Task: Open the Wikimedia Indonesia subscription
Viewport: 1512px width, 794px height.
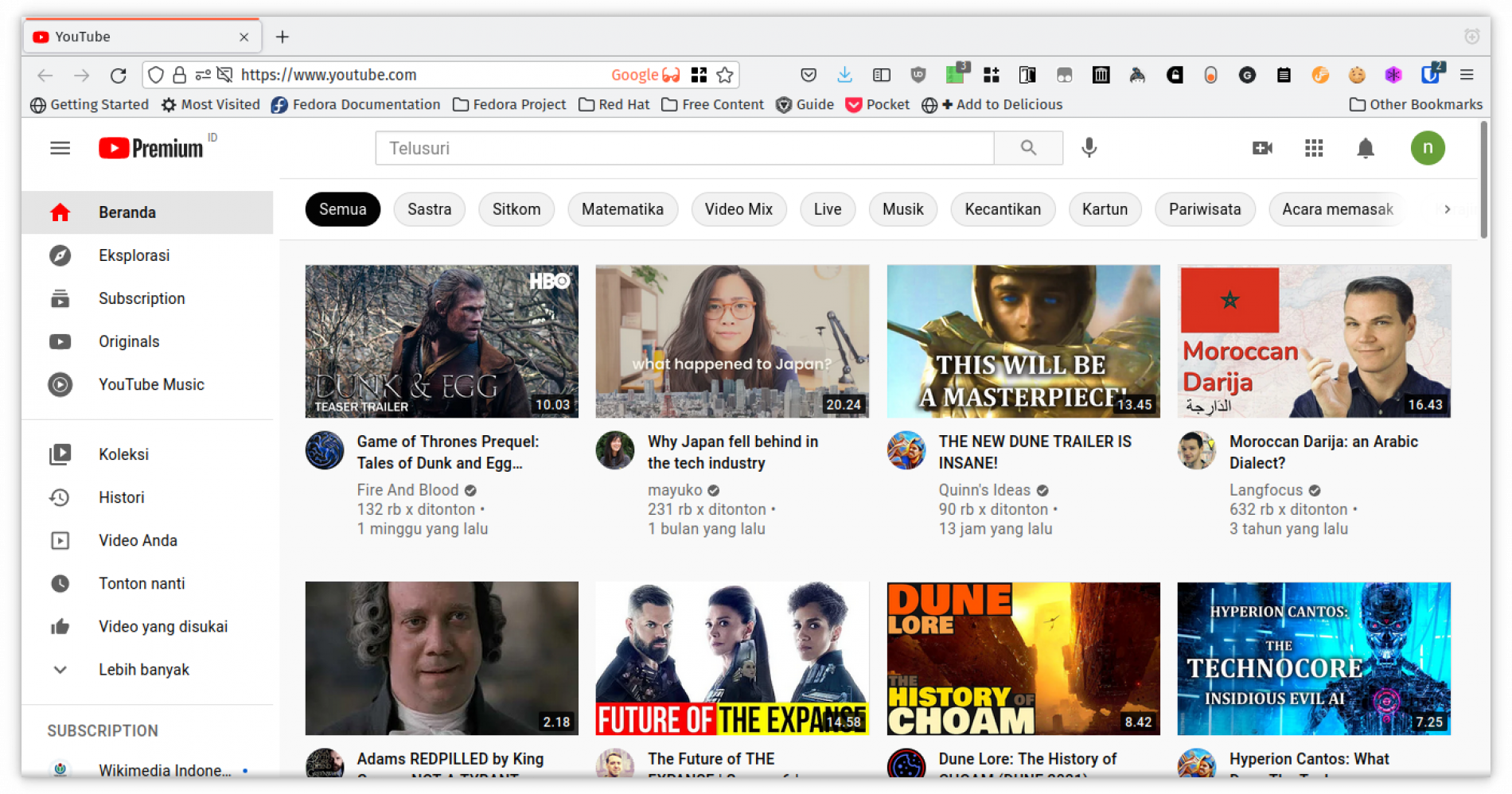Action: 149,769
